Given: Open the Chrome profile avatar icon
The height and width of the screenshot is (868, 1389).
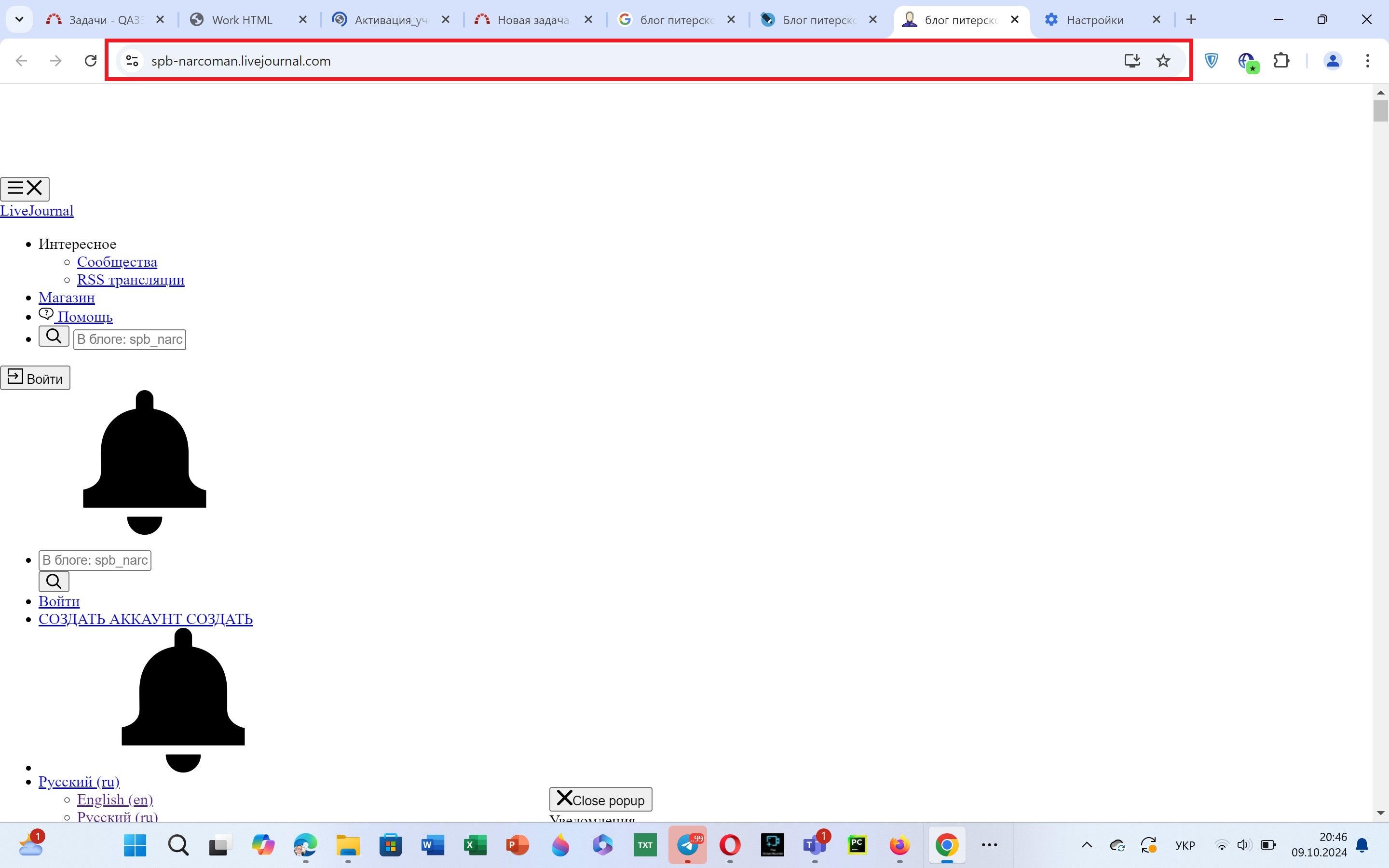Looking at the screenshot, I should [1333, 61].
